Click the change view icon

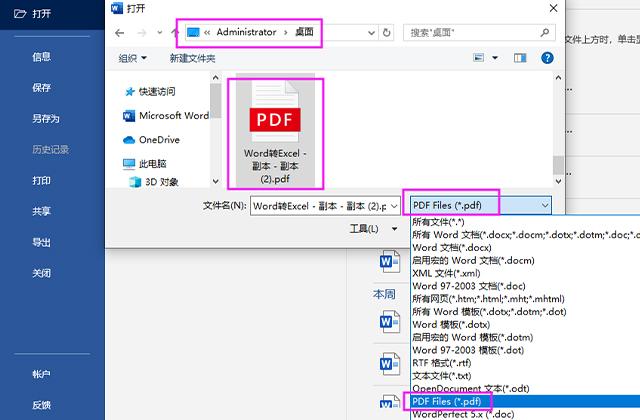[478, 58]
